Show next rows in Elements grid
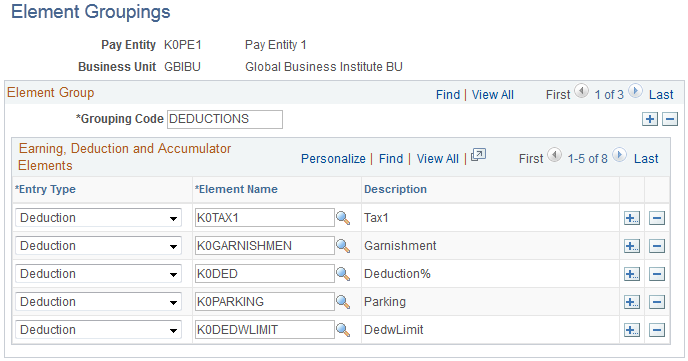The image size is (688, 361). click(x=619, y=155)
